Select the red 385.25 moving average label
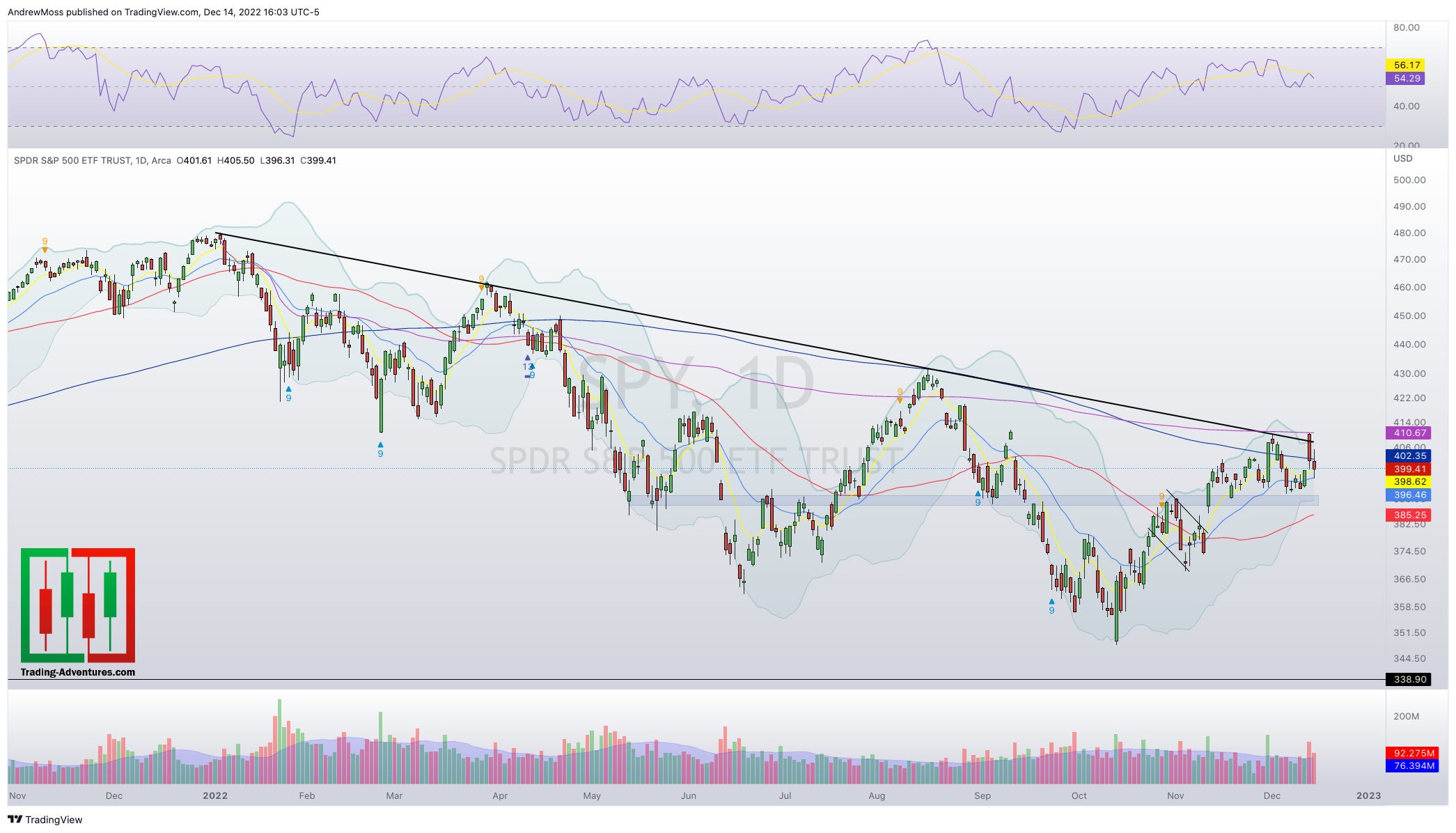Viewport: 1456px width, 833px height. click(x=1409, y=515)
